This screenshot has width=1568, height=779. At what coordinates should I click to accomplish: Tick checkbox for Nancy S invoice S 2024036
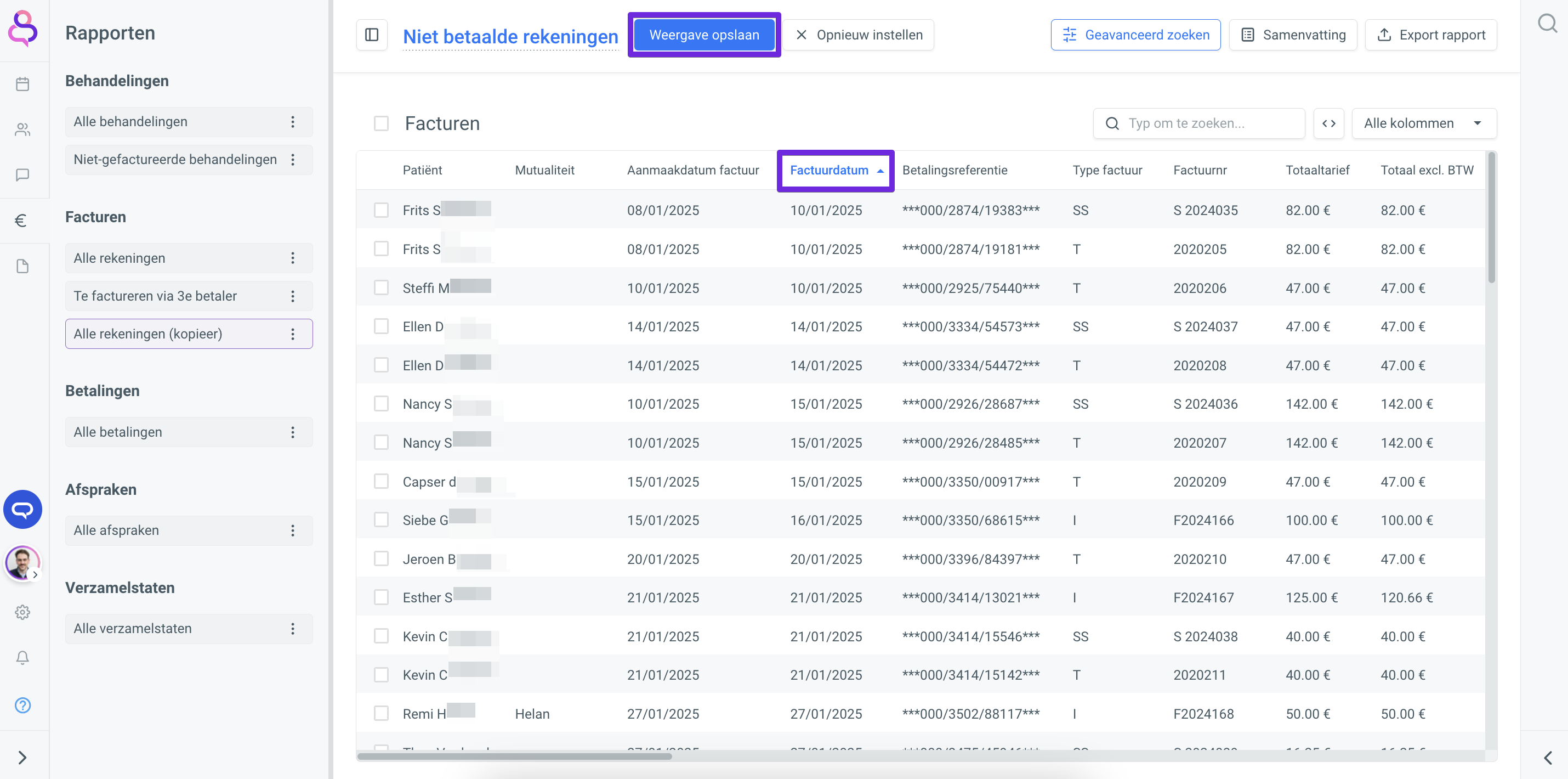coord(381,404)
